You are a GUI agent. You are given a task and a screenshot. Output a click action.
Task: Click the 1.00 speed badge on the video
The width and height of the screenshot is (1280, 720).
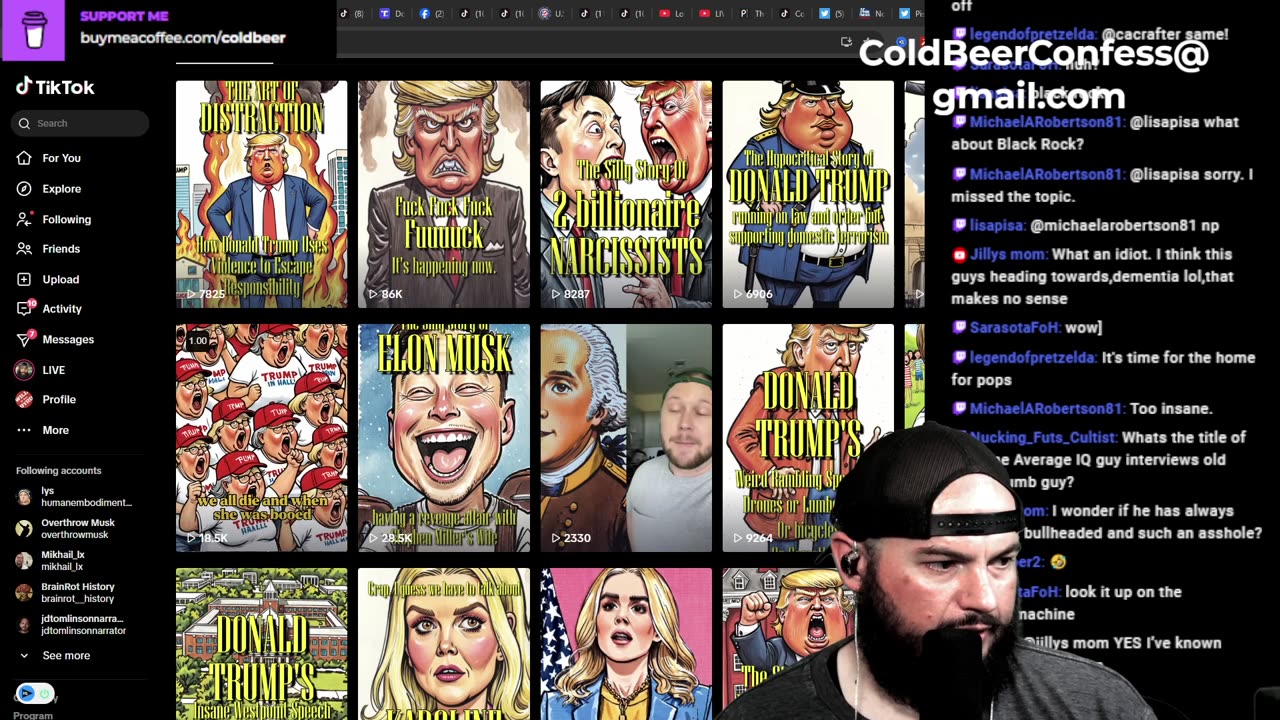(198, 341)
